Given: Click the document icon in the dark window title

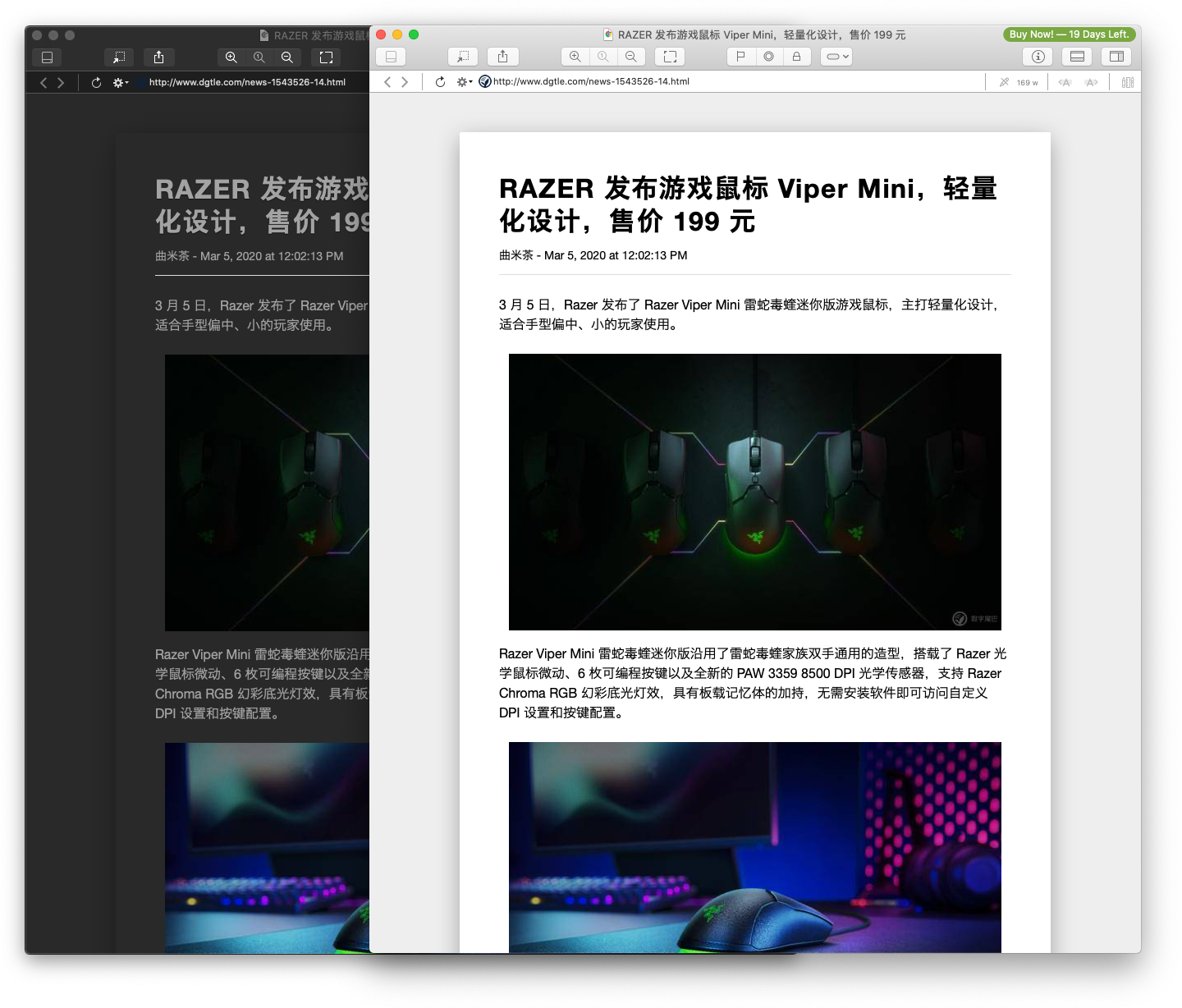Looking at the screenshot, I should pyautogui.click(x=264, y=35).
